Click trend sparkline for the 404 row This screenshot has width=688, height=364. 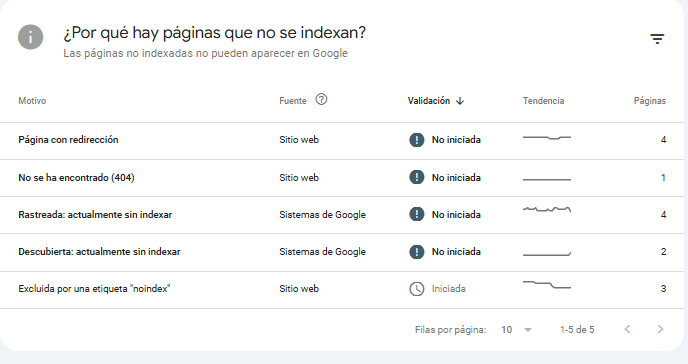point(547,179)
